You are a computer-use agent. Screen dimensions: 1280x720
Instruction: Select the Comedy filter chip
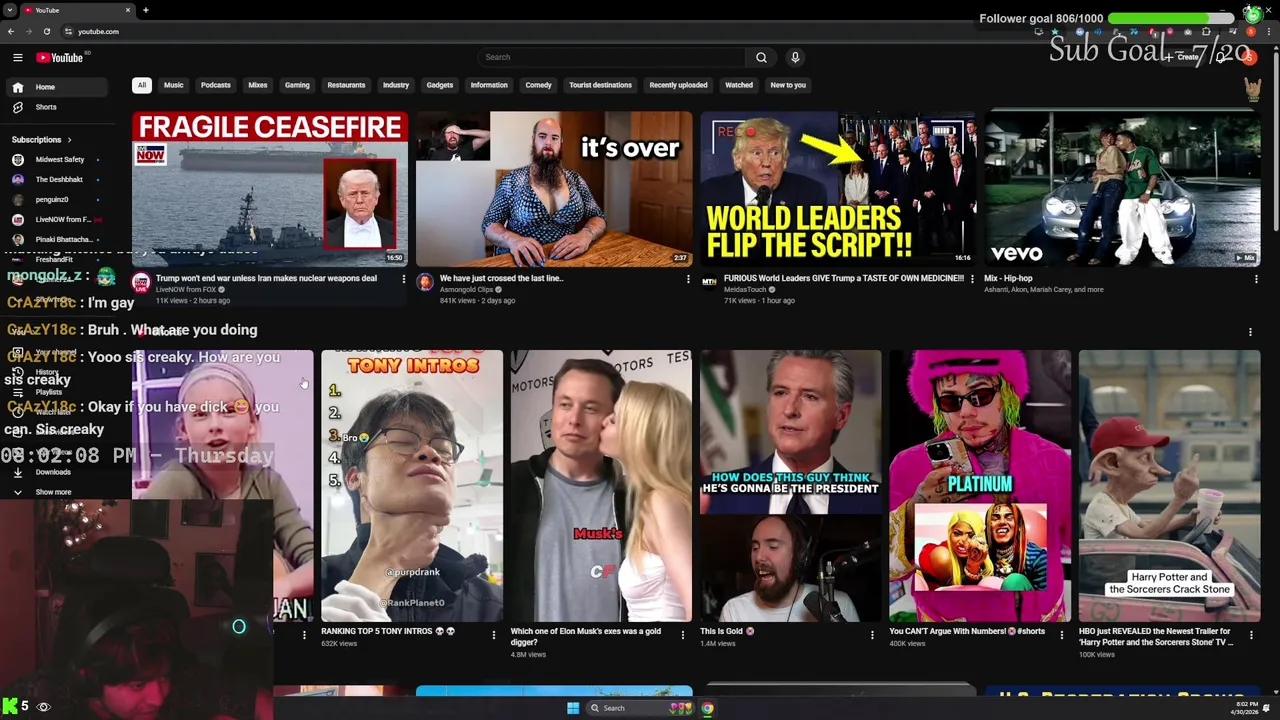click(538, 85)
